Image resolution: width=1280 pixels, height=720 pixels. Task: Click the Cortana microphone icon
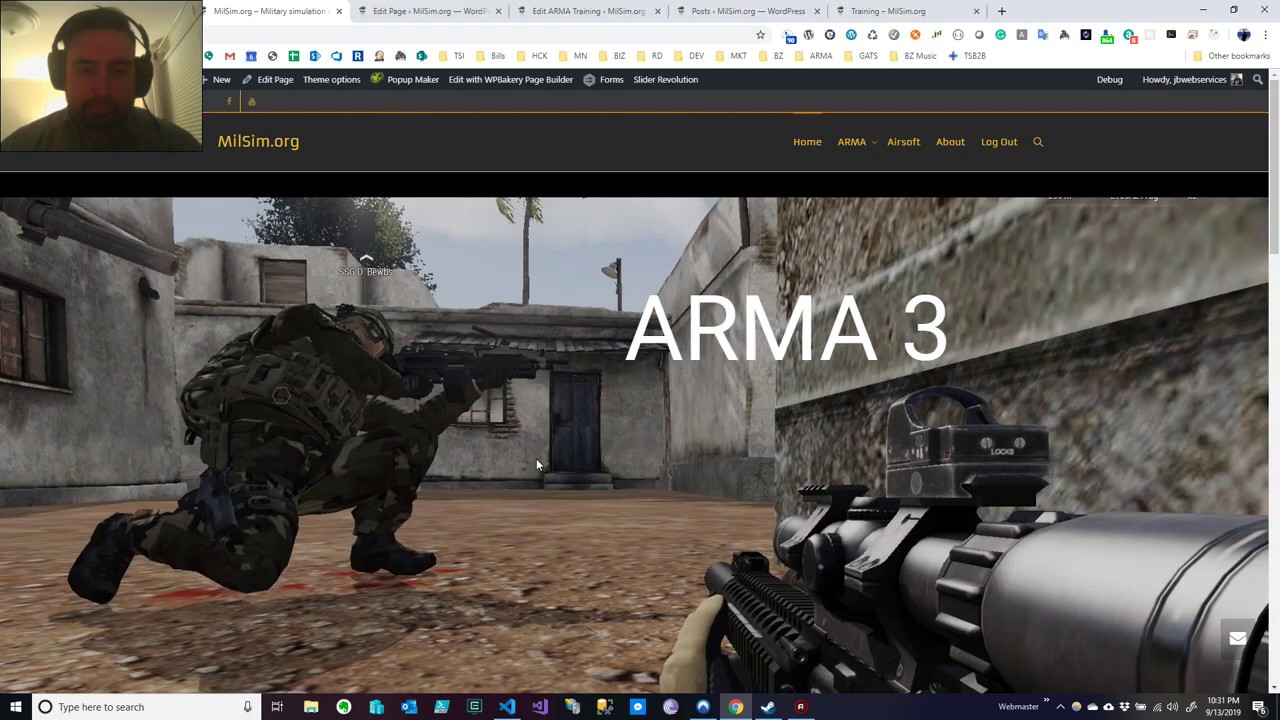[x=247, y=707]
